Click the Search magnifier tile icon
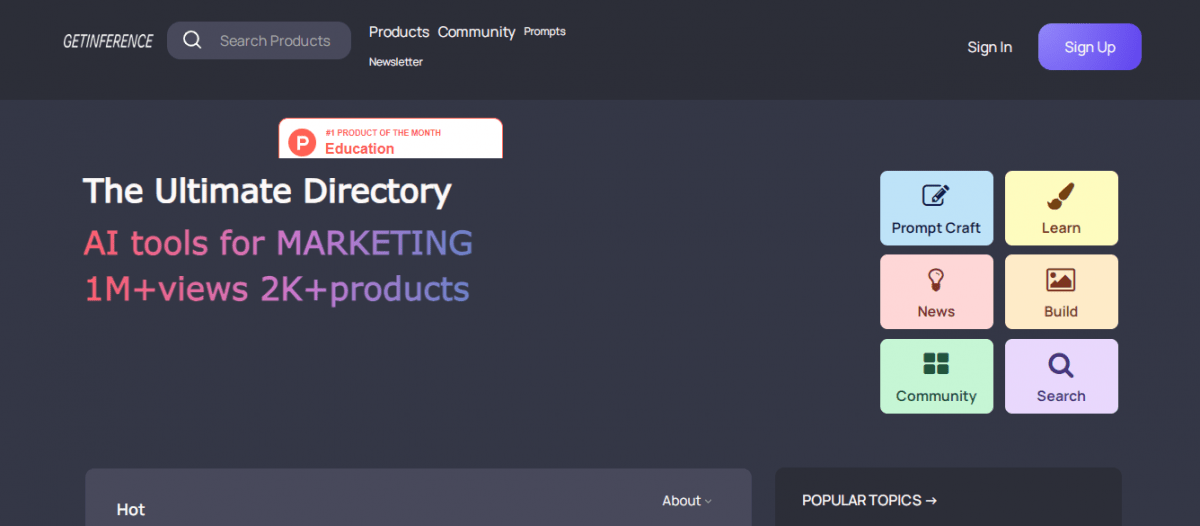The width and height of the screenshot is (1200, 526). coord(1061,365)
